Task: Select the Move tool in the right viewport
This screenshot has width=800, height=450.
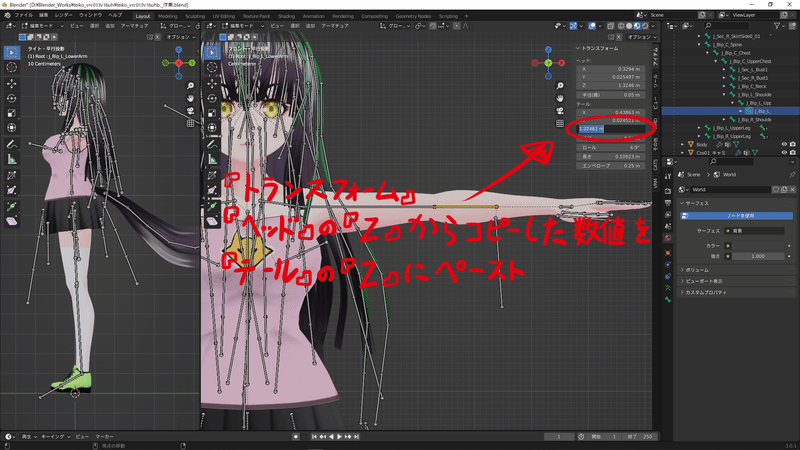Action: click(212, 84)
